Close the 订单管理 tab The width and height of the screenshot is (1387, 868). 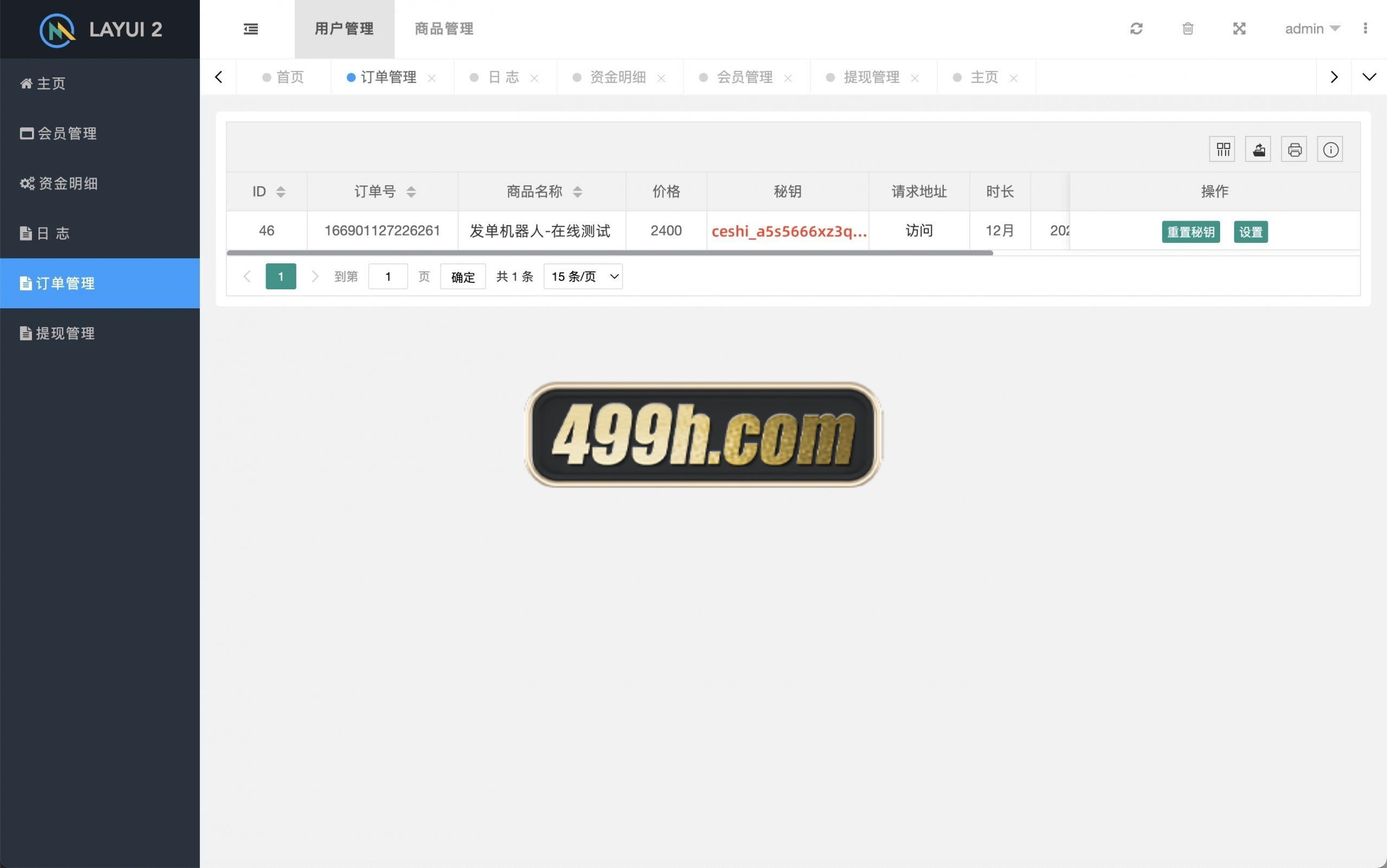tap(432, 78)
